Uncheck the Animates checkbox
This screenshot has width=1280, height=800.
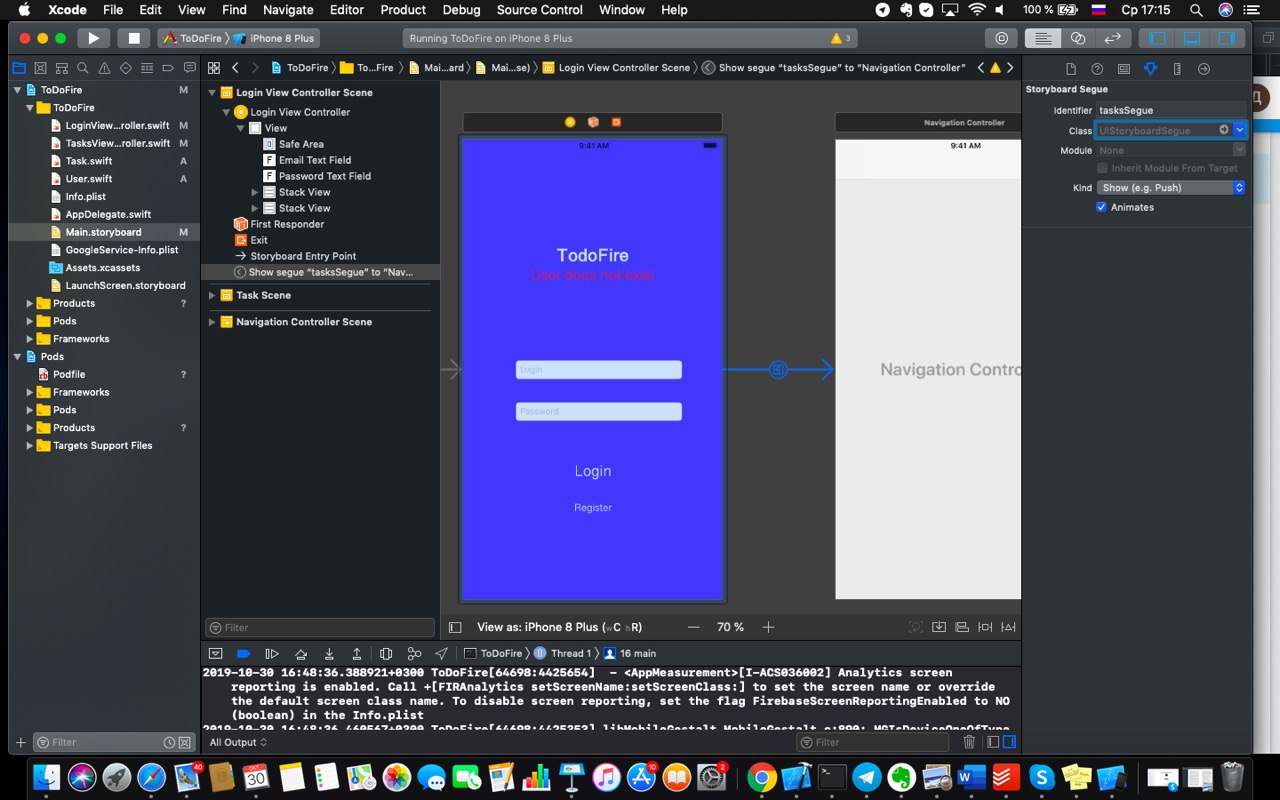click(1102, 207)
